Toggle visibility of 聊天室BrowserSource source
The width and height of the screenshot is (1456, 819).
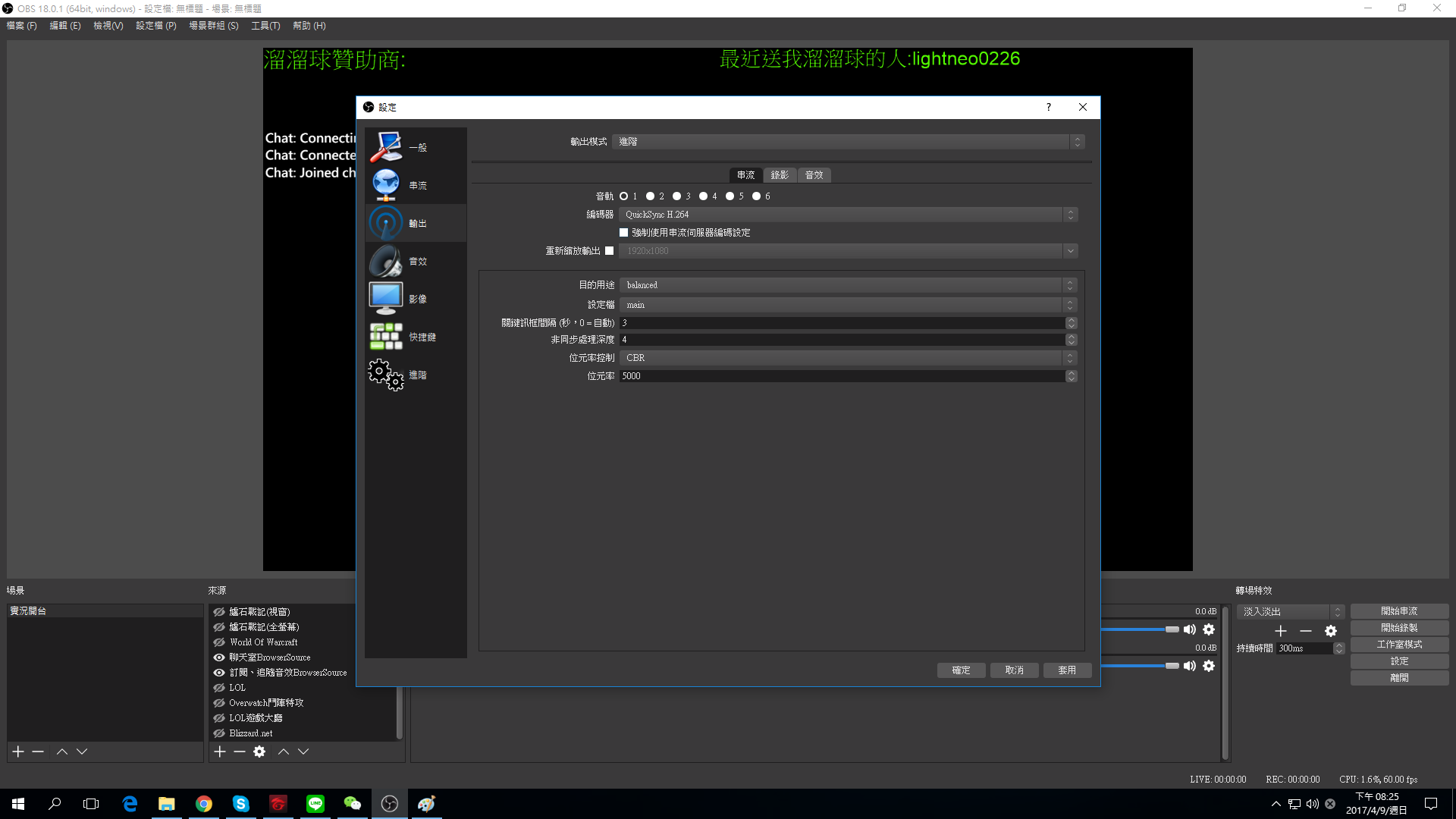[219, 657]
